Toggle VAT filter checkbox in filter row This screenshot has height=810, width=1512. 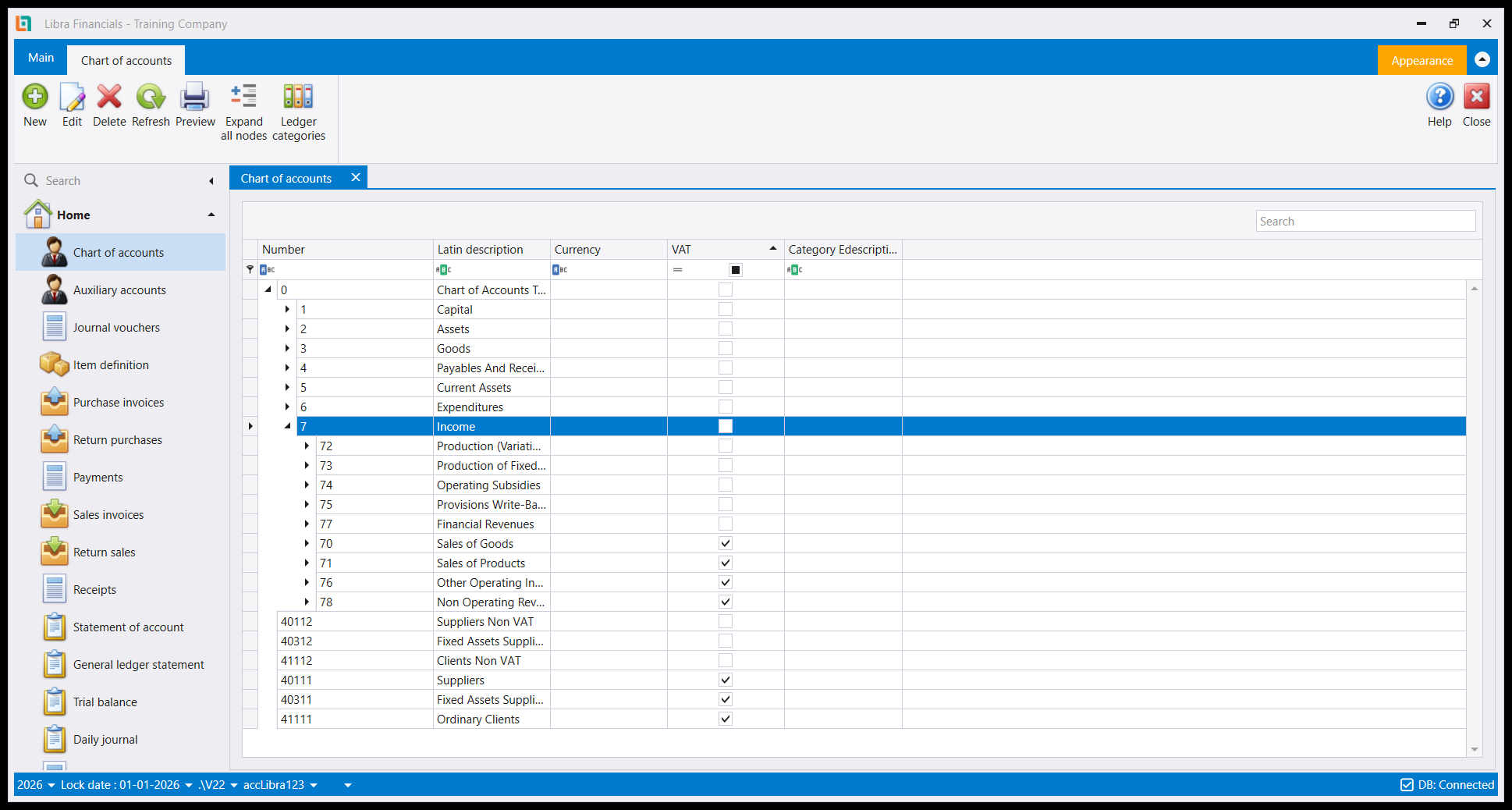(x=736, y=270)
